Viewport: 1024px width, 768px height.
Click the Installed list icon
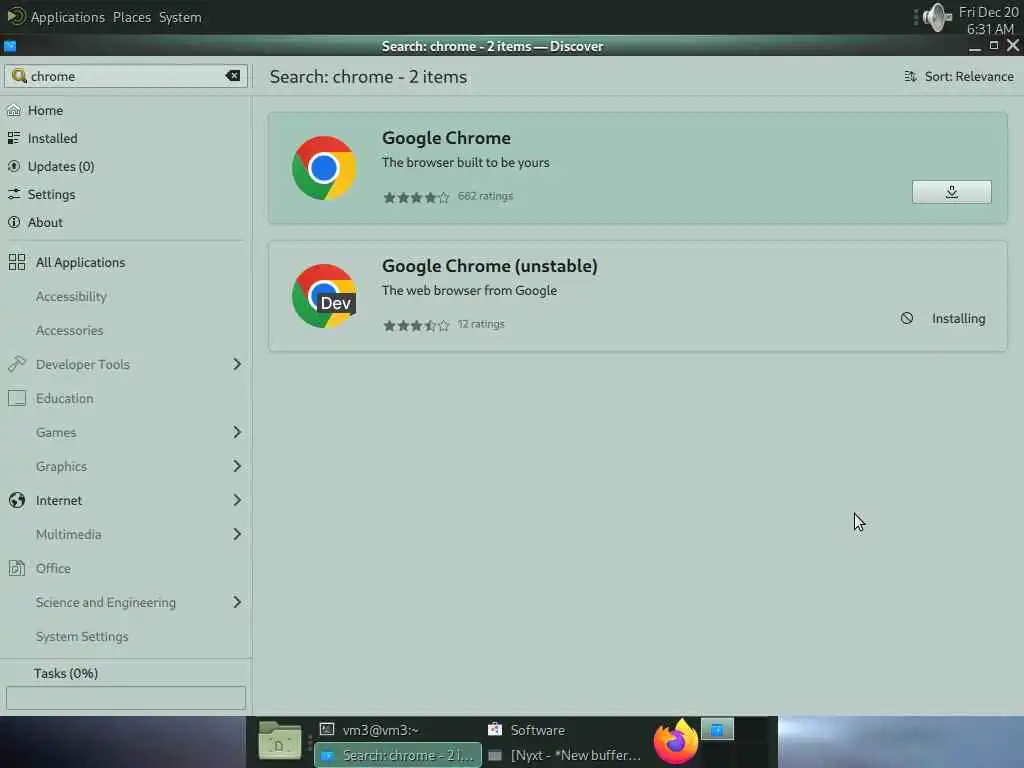pyautogui.click(x=14, y=138)
